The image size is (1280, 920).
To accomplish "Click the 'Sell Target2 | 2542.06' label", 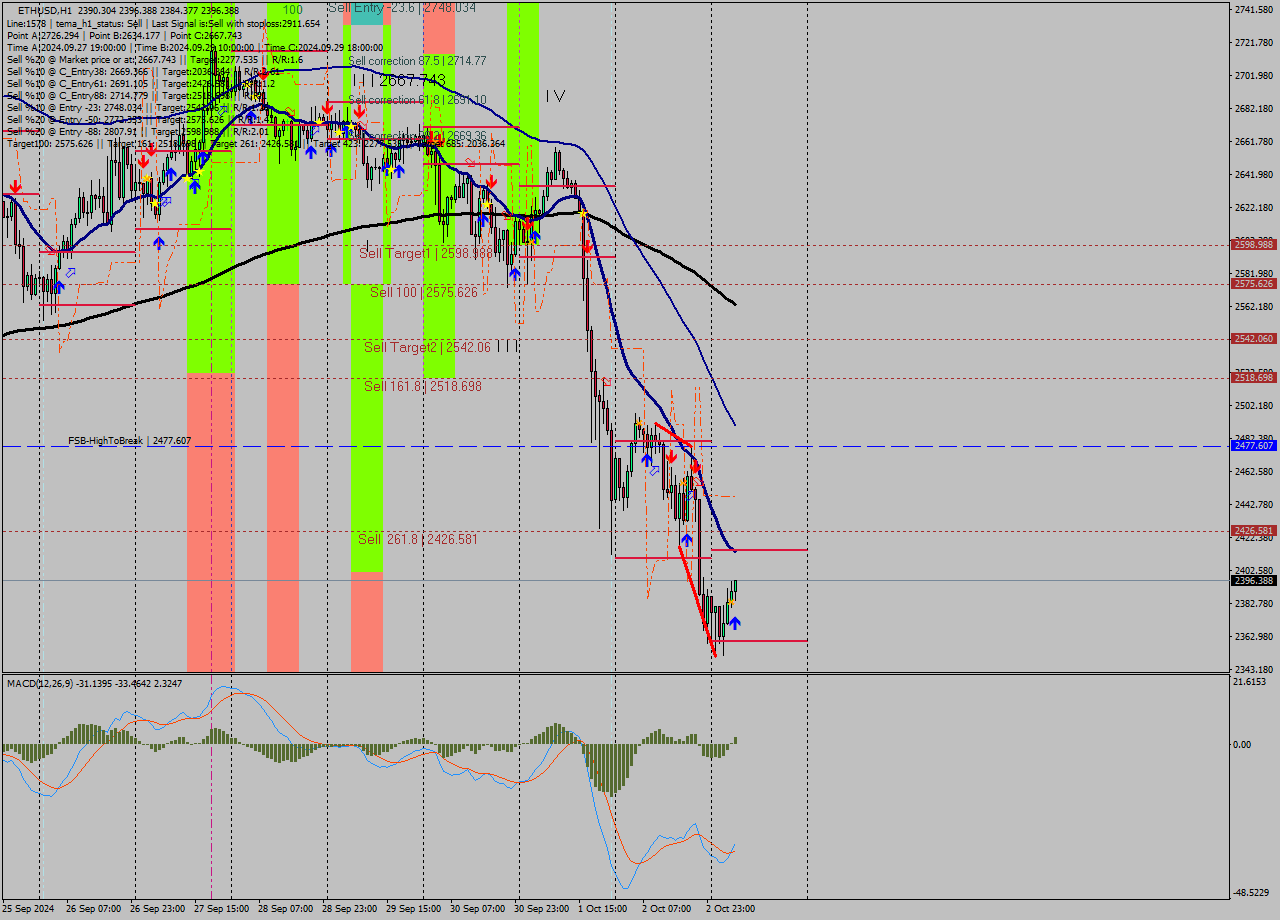I will coord(427,347).
